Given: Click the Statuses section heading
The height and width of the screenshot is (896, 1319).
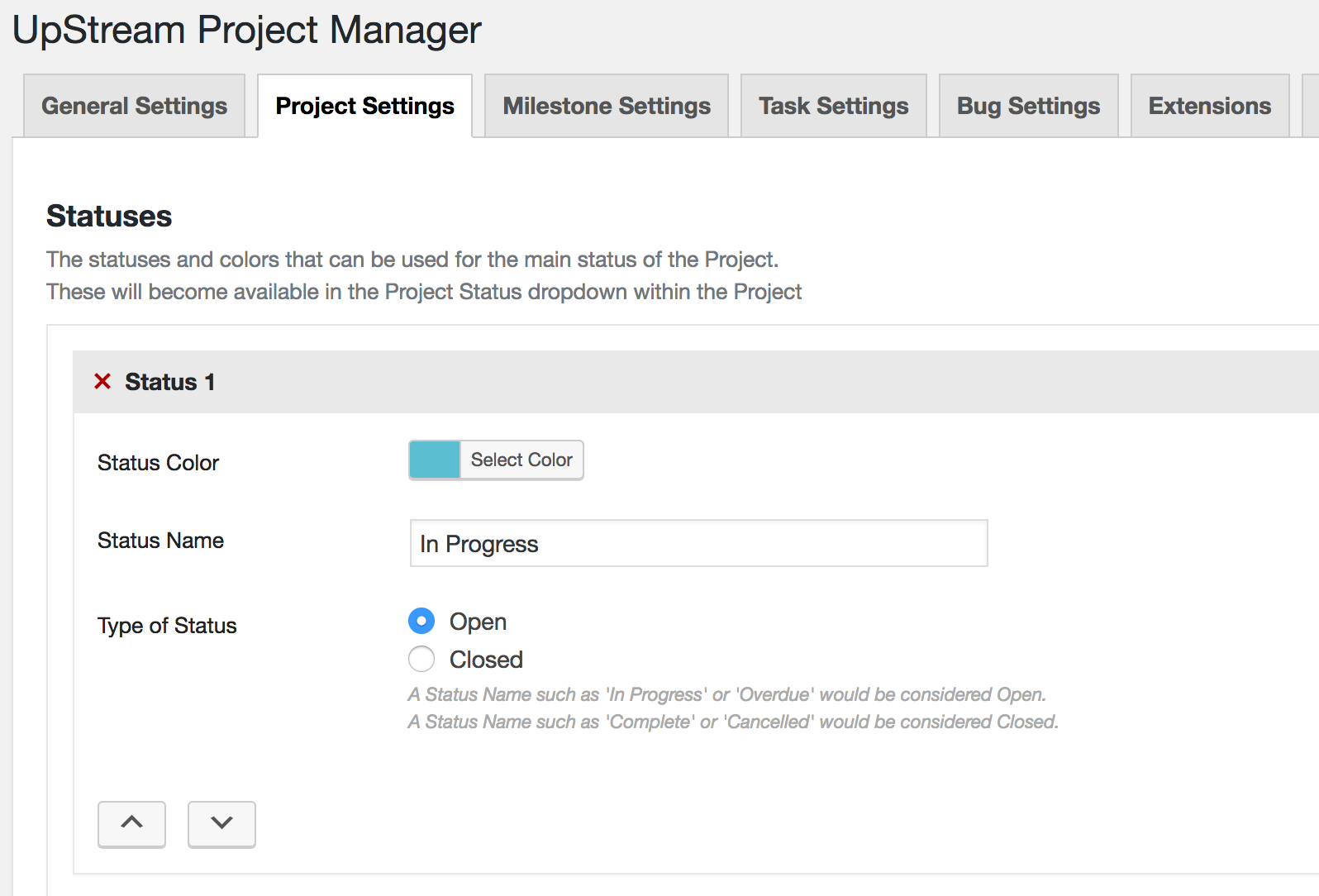Looking at the screenshot, I should [109, 216].
